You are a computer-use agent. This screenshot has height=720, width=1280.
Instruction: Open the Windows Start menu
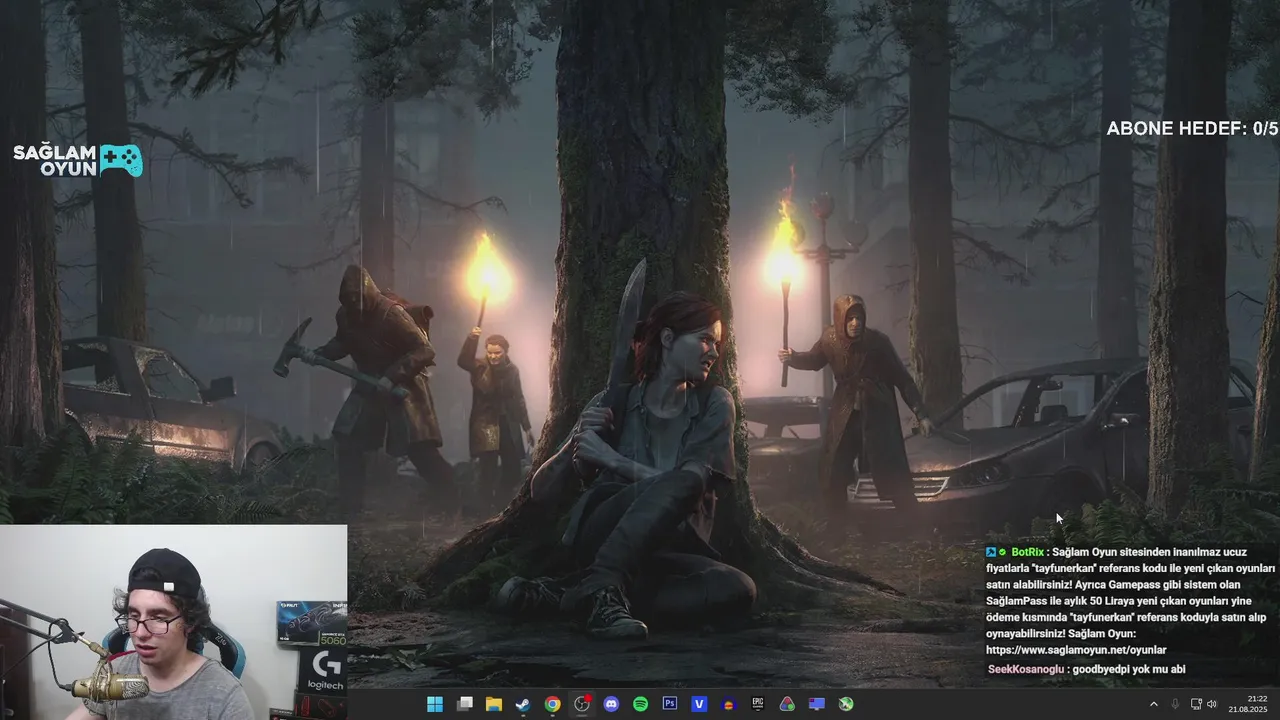pyautogui.click(x=435, y=704)
